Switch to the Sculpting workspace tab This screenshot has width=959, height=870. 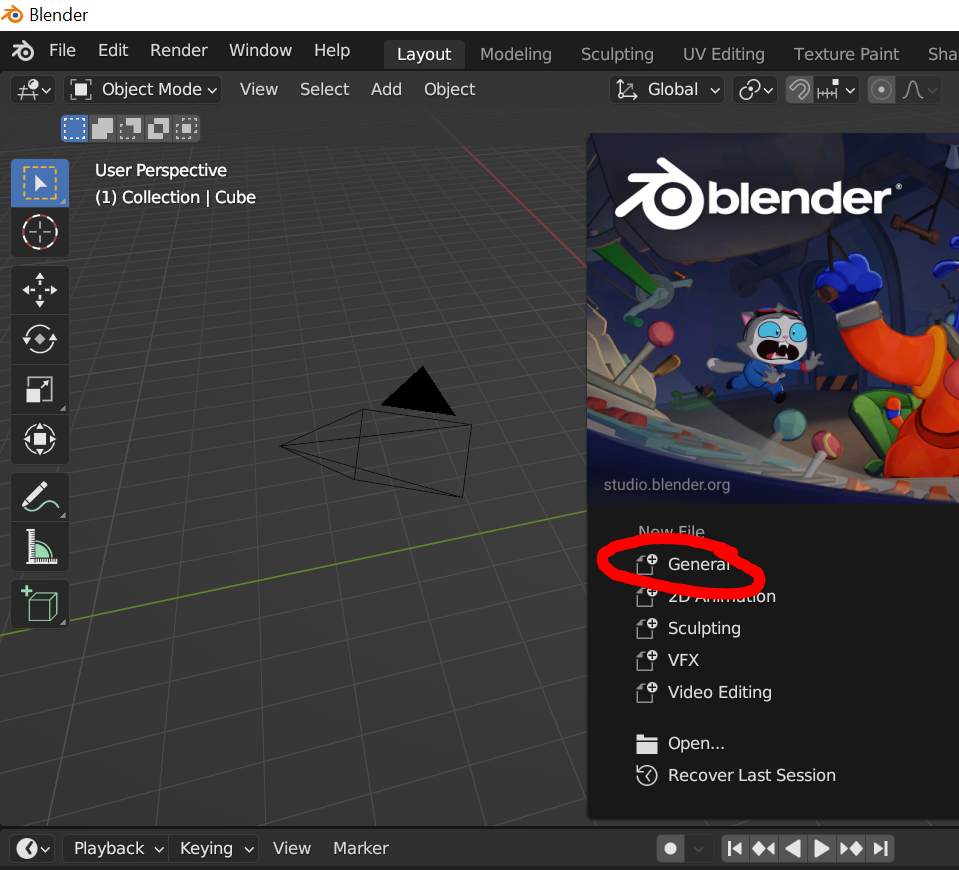pyautogui.click(x=617, y=54)
